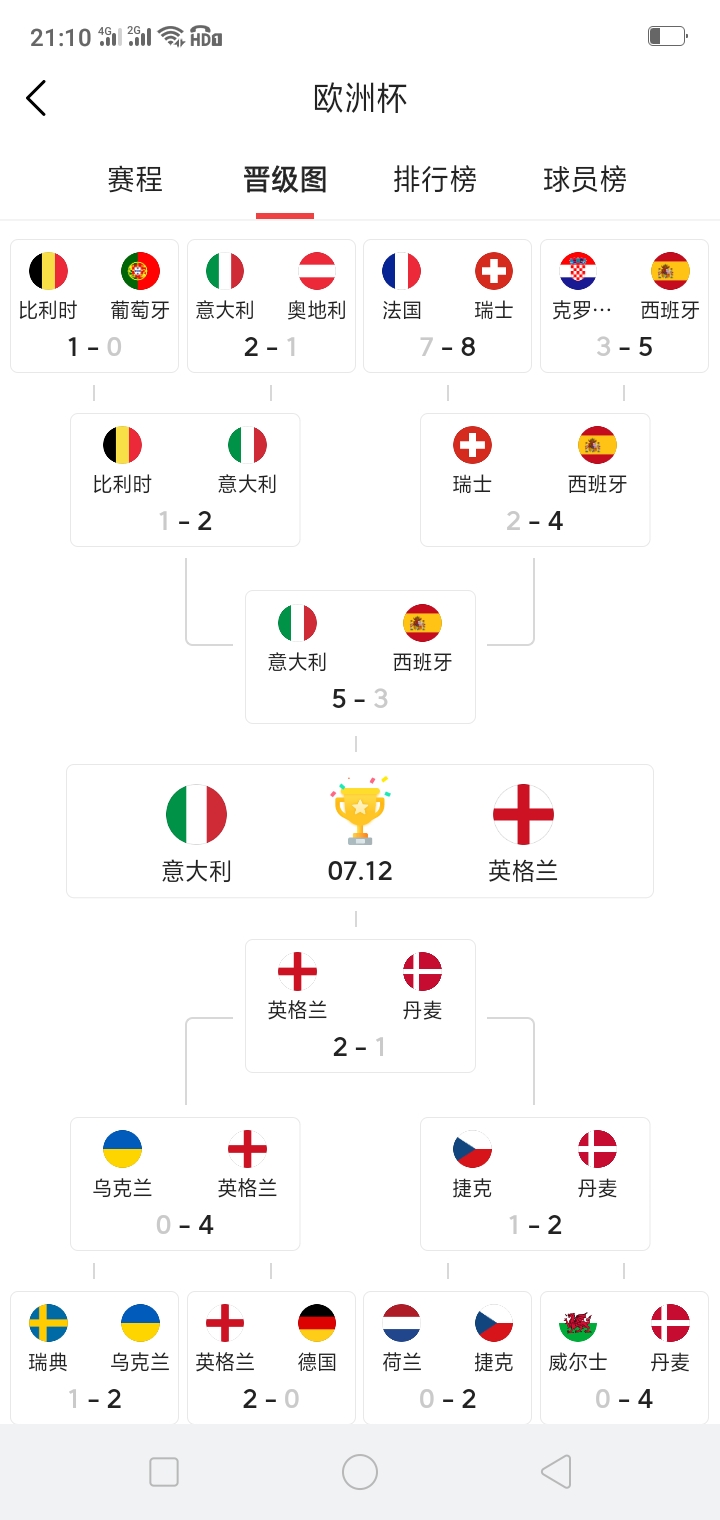
Task: Click the Germany flag in 英格兰 vs 德国
Action: click(316, 1323)
